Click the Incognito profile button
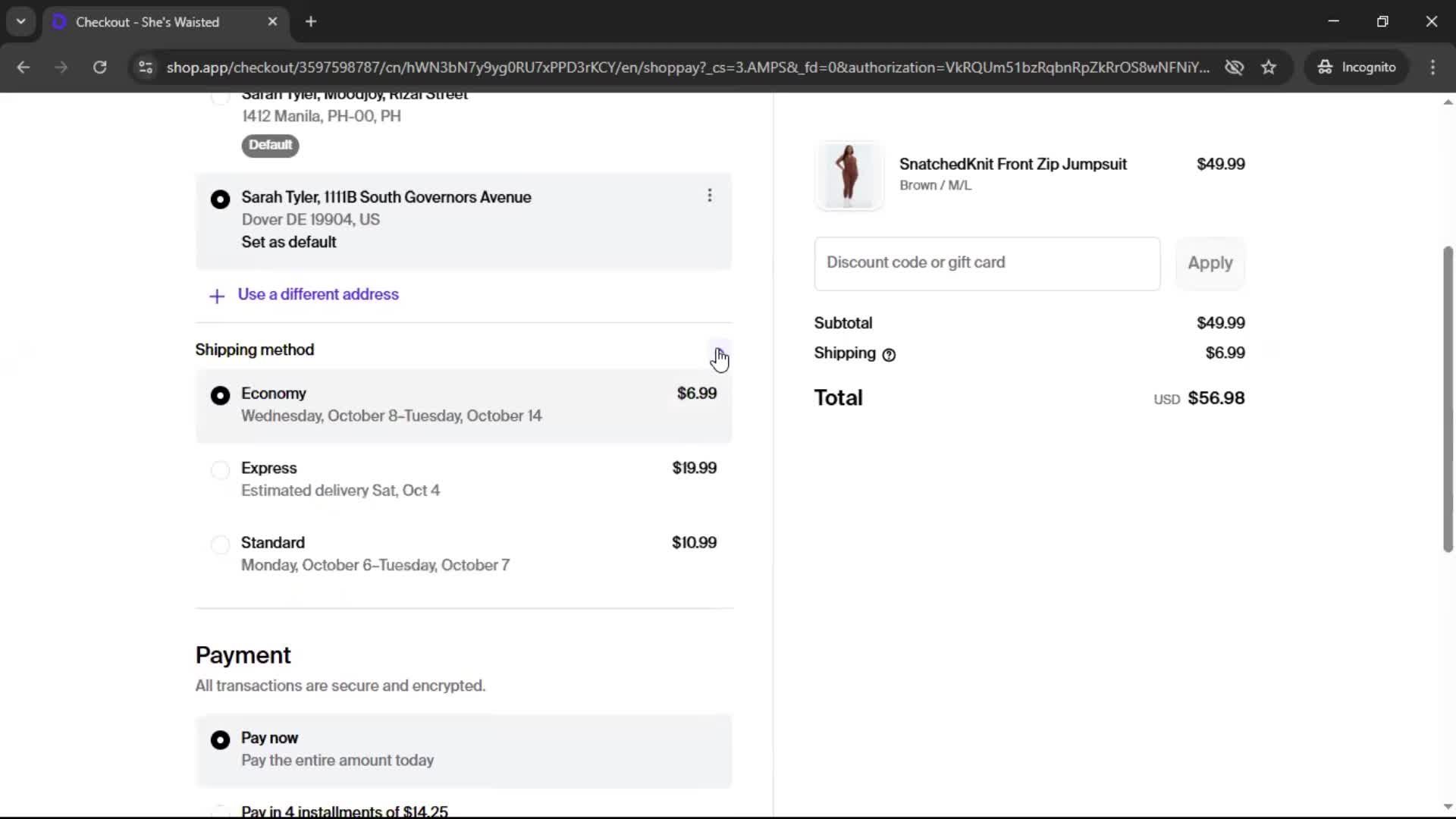Image resolution: width=1456 pixels, height=819 pixels. tap(1357, 67)
